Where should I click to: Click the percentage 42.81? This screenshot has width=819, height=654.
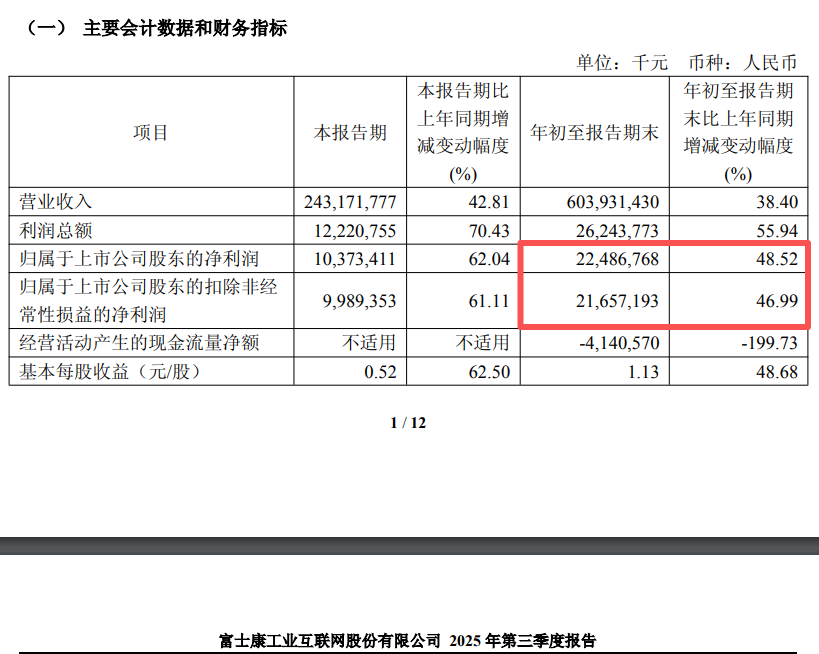tap(489, 202)
